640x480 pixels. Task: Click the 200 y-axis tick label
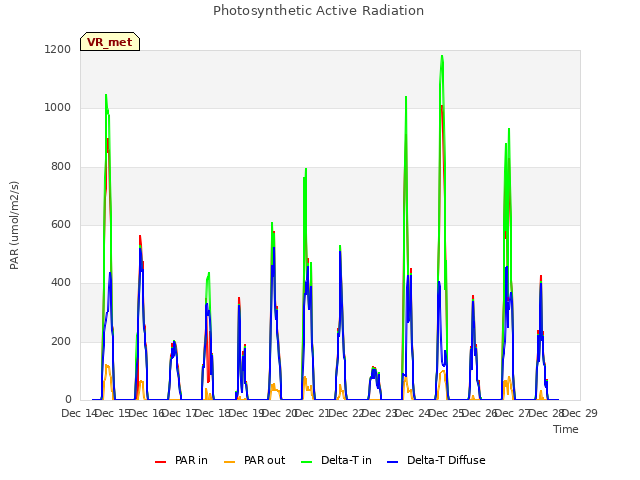[x=61, y=341]
